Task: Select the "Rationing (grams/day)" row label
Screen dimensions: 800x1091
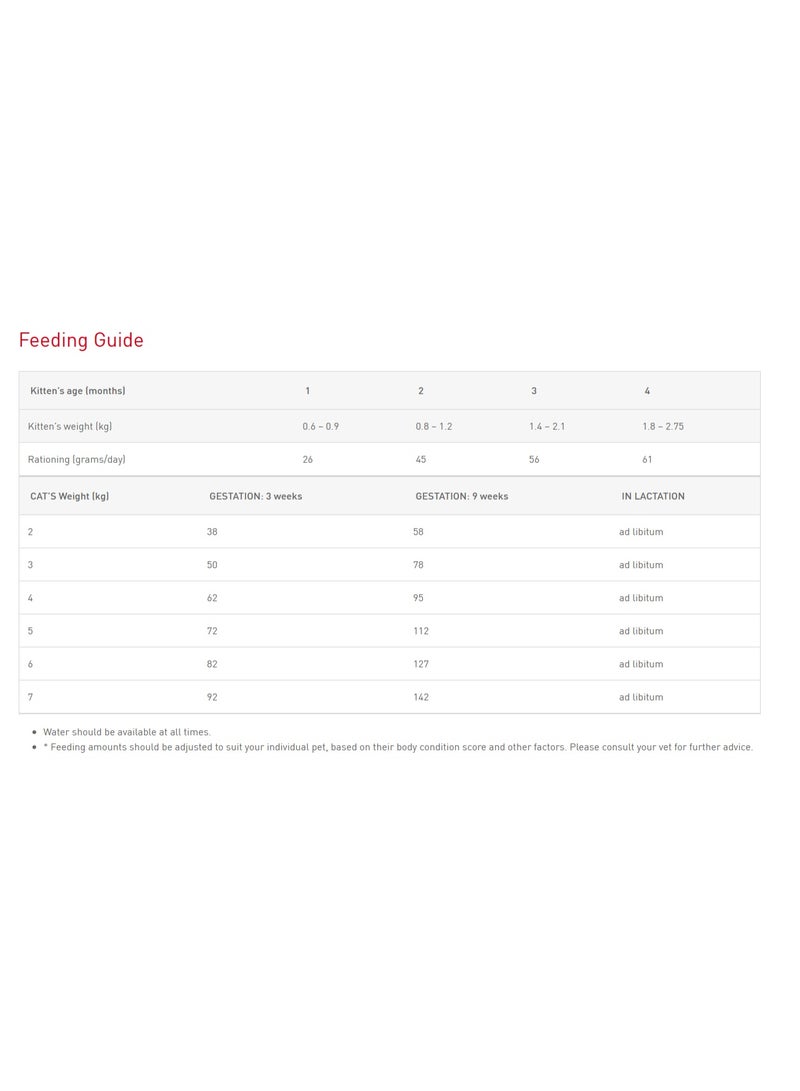Action: (77, 459)
